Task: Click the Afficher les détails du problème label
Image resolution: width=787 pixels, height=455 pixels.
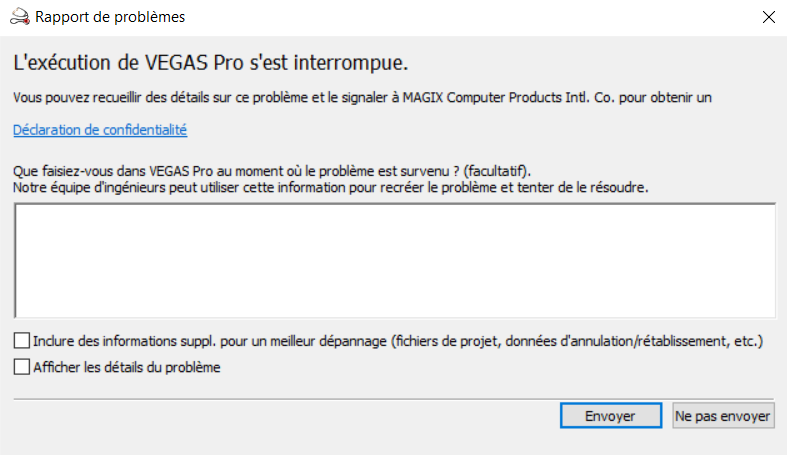Action: tap(127, 367)
